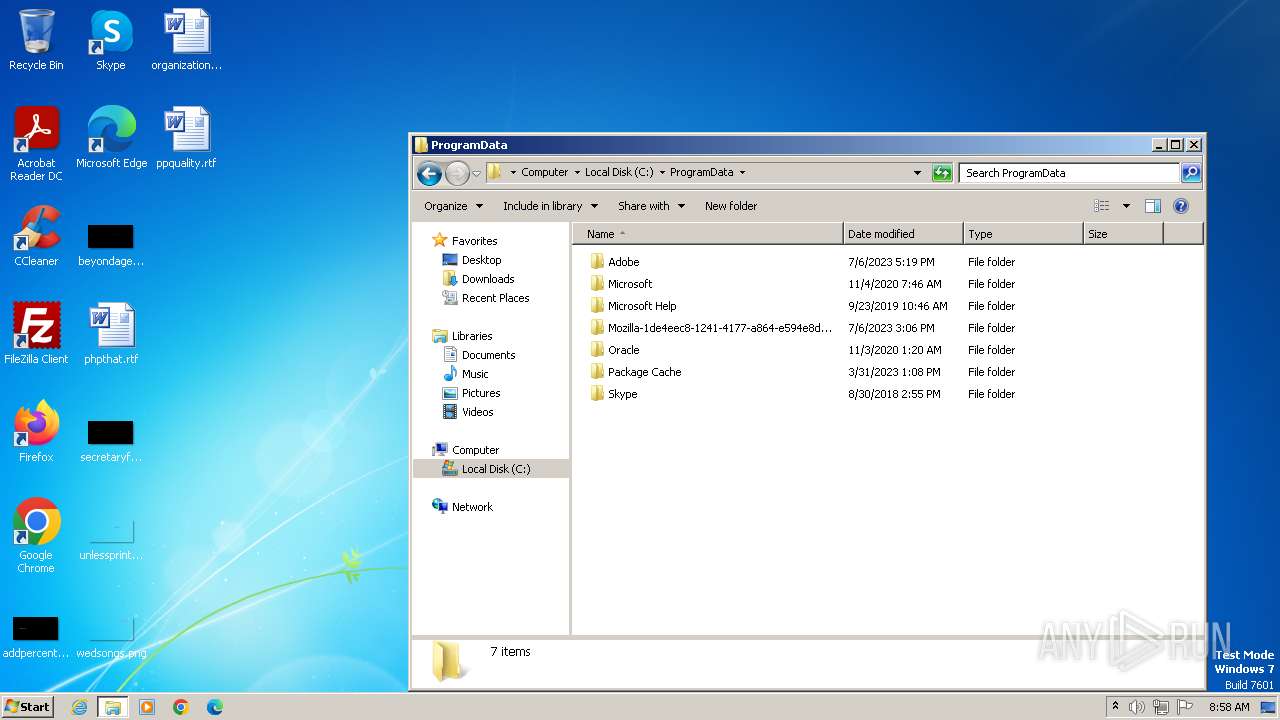Open the Organize menu
The height and width of the screenshot is (720, 1280).
(x=453, y=206)
